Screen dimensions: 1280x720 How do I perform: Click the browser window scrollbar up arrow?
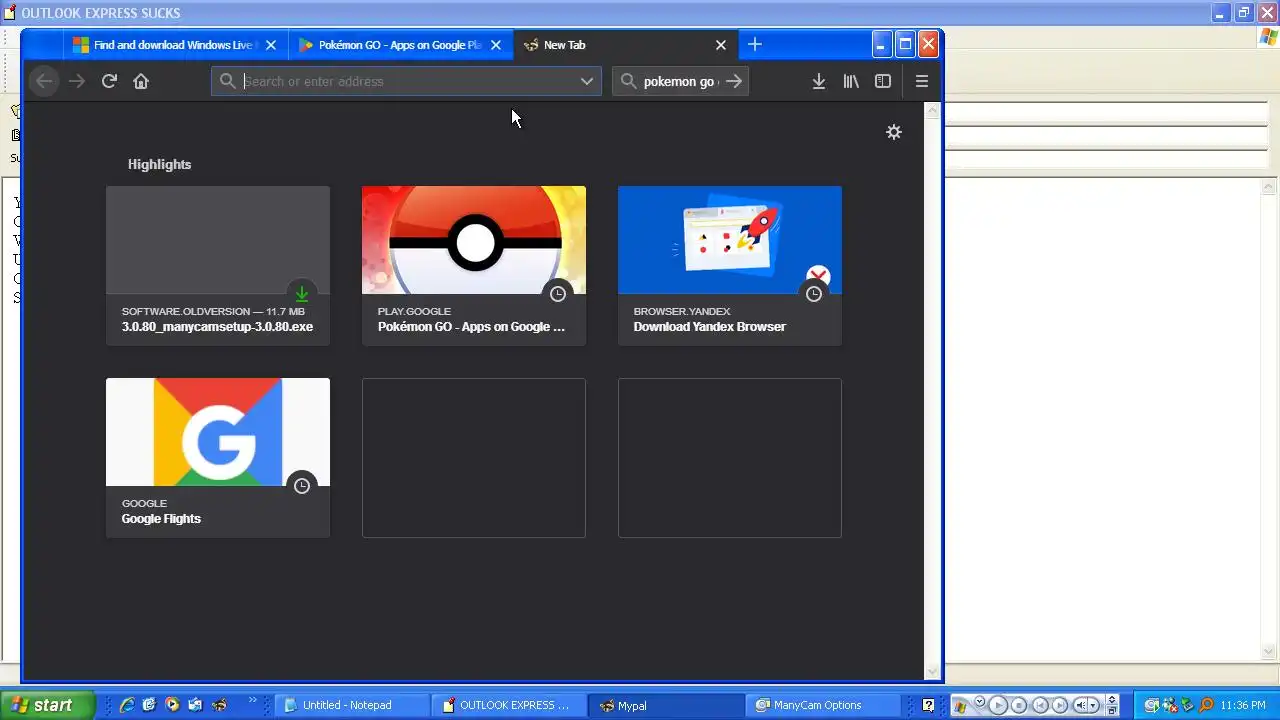(933, 110)
